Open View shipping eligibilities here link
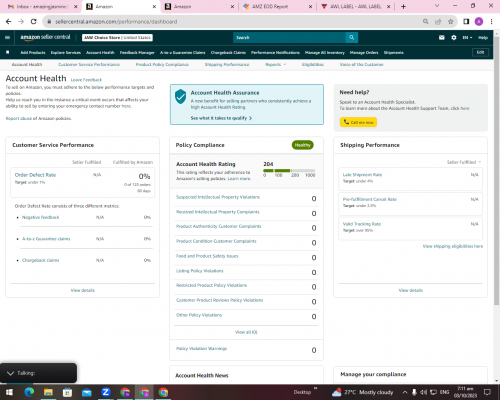Viewport: 500px width, 400px height. (453, 246)
